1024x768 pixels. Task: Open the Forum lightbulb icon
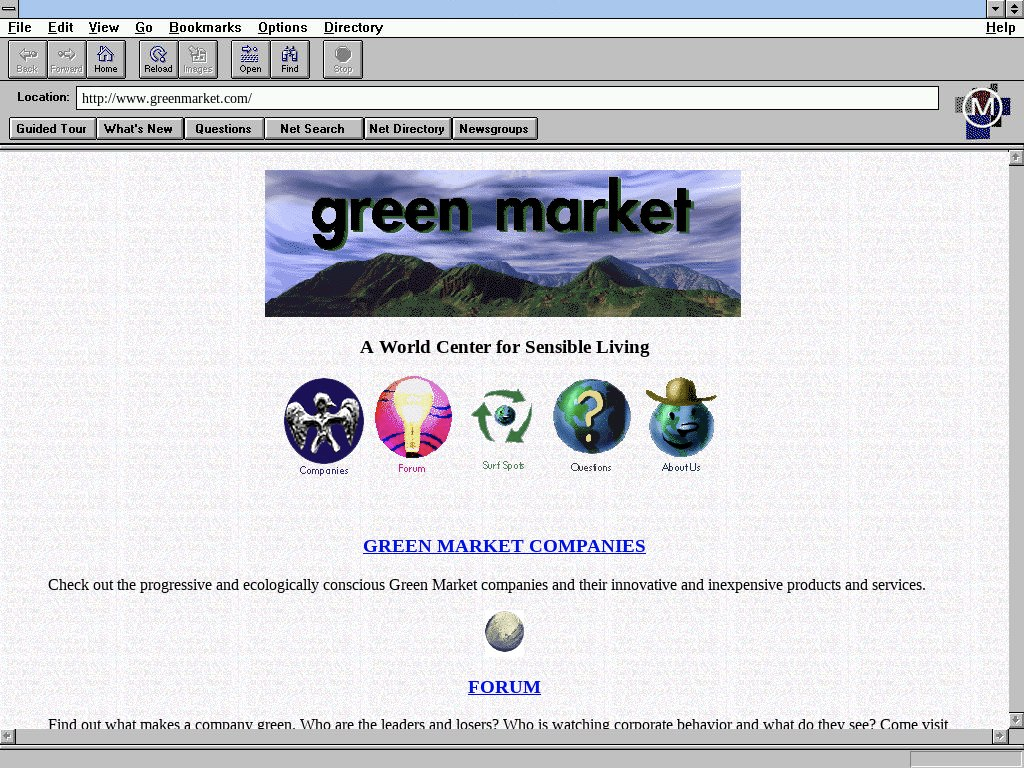click(412, 418)
